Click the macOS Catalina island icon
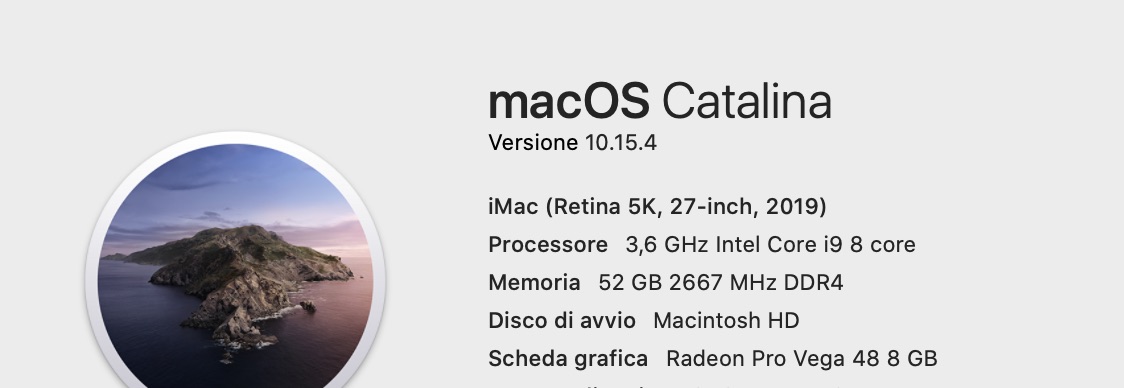The height and width of the screenshot is (388, 1124). (235, 267)
